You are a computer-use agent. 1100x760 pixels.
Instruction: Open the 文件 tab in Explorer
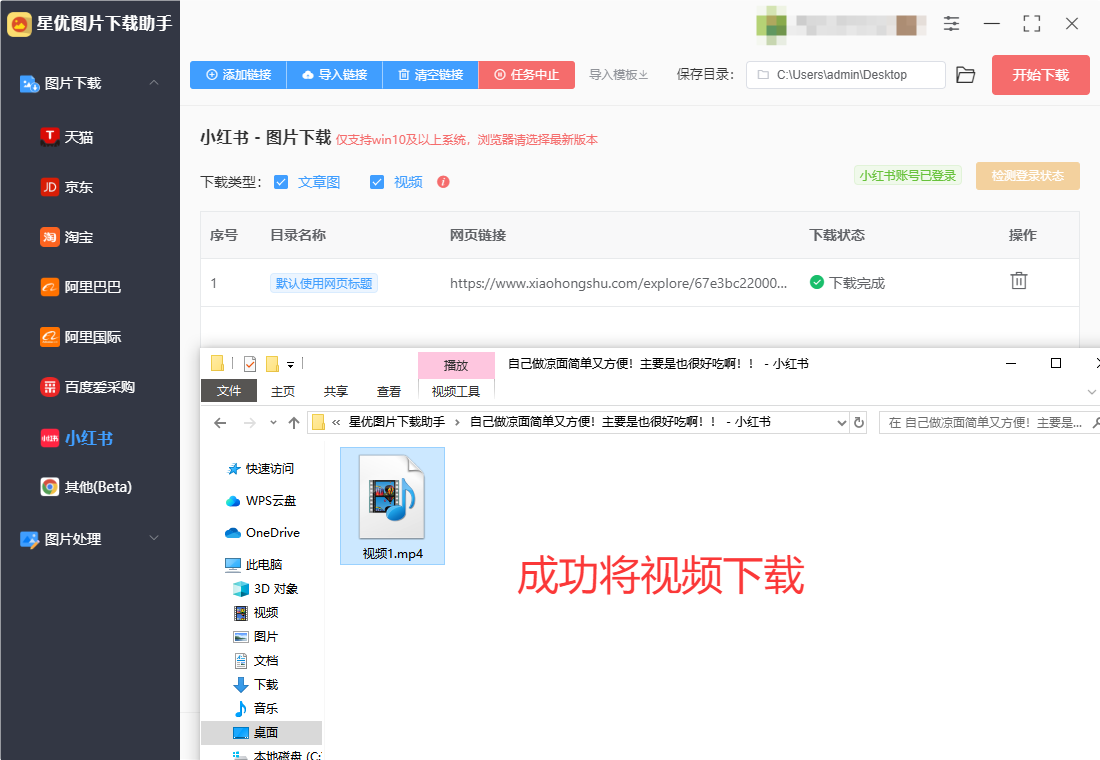(229, 391)
